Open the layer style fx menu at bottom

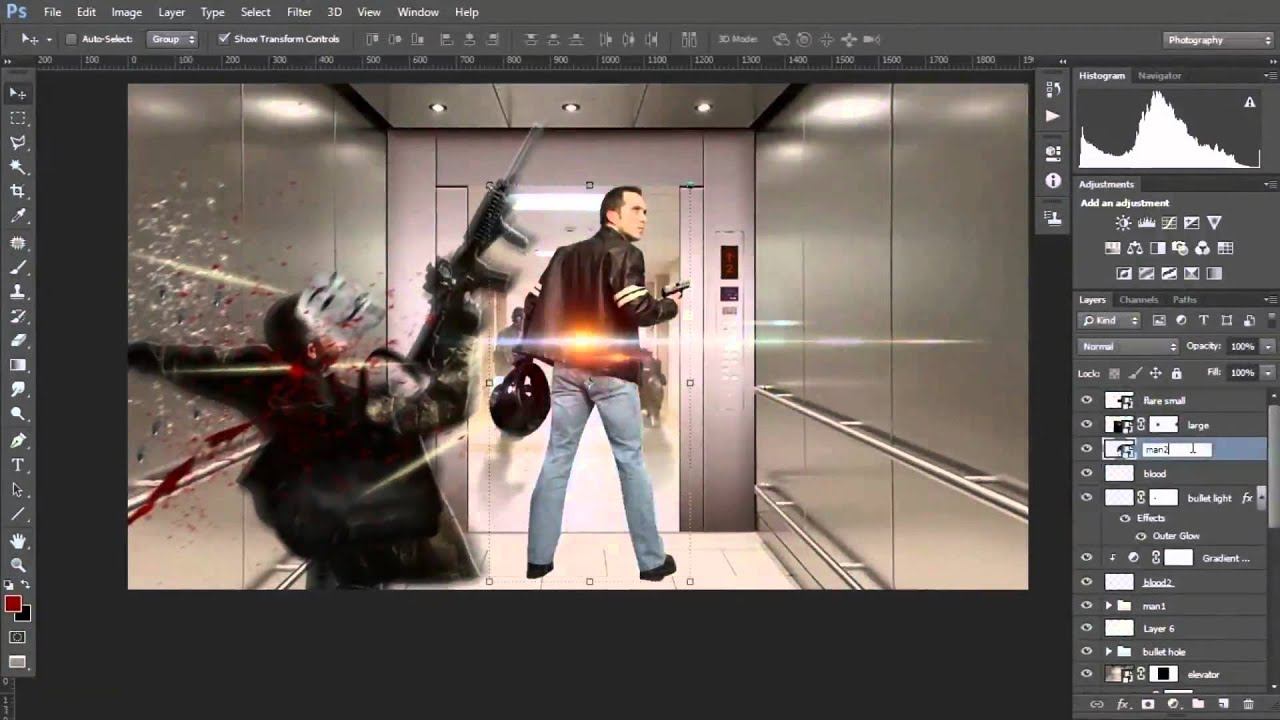click(x=1122, y=704)
